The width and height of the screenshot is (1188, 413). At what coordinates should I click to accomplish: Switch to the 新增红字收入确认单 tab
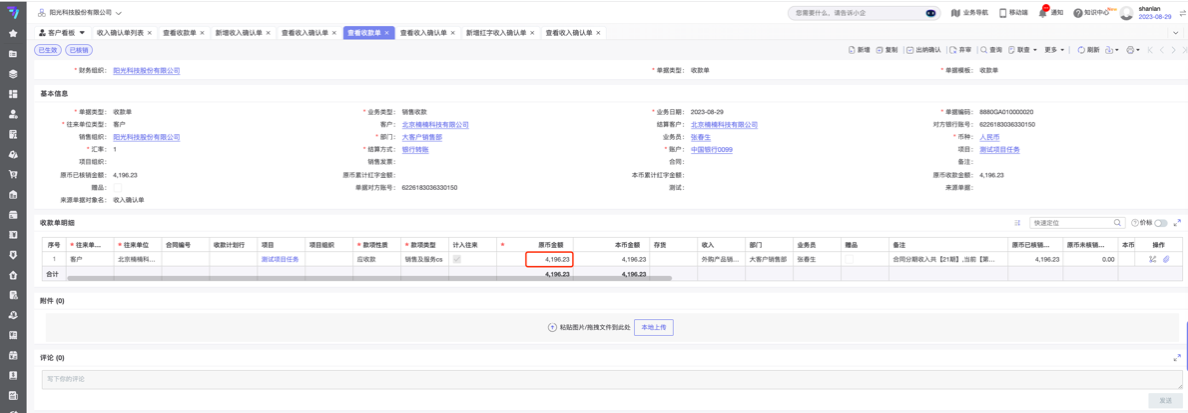pos(500,33)
